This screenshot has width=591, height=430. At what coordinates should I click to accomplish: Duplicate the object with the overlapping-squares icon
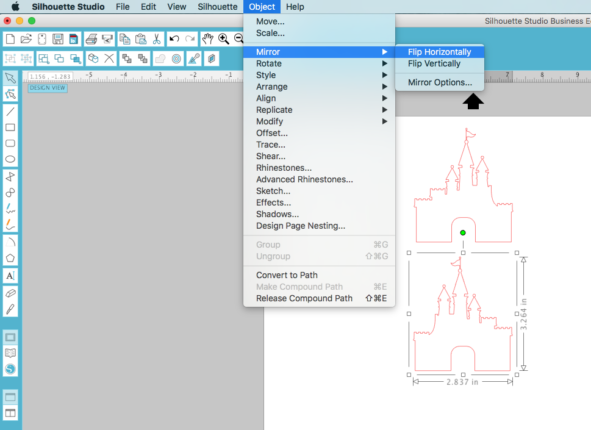[x=93, y=58]
